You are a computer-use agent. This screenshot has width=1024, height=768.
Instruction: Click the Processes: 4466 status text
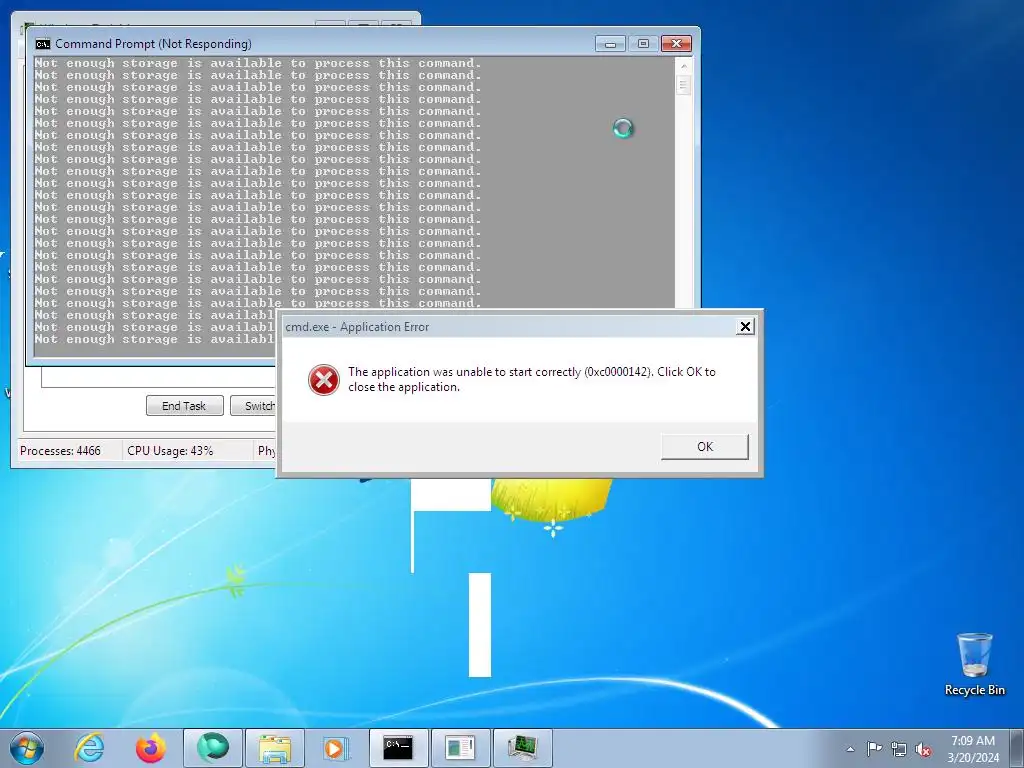60,451
